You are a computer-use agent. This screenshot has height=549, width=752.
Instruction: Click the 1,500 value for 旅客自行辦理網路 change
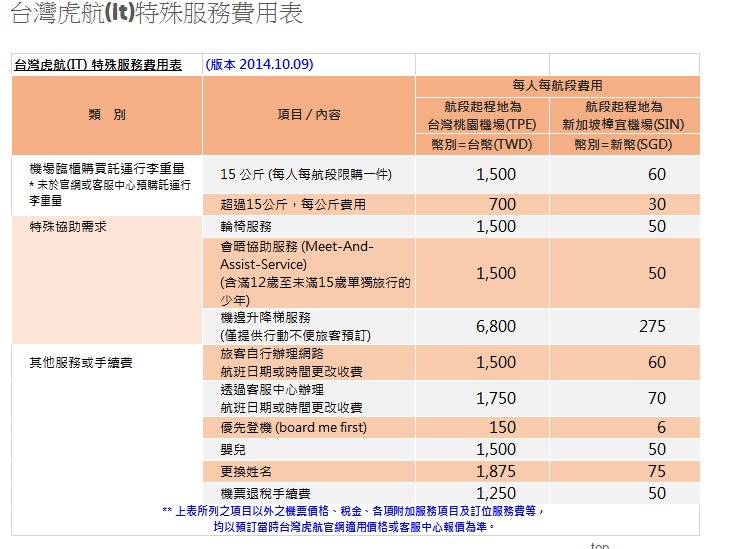(x=496, y=362)
